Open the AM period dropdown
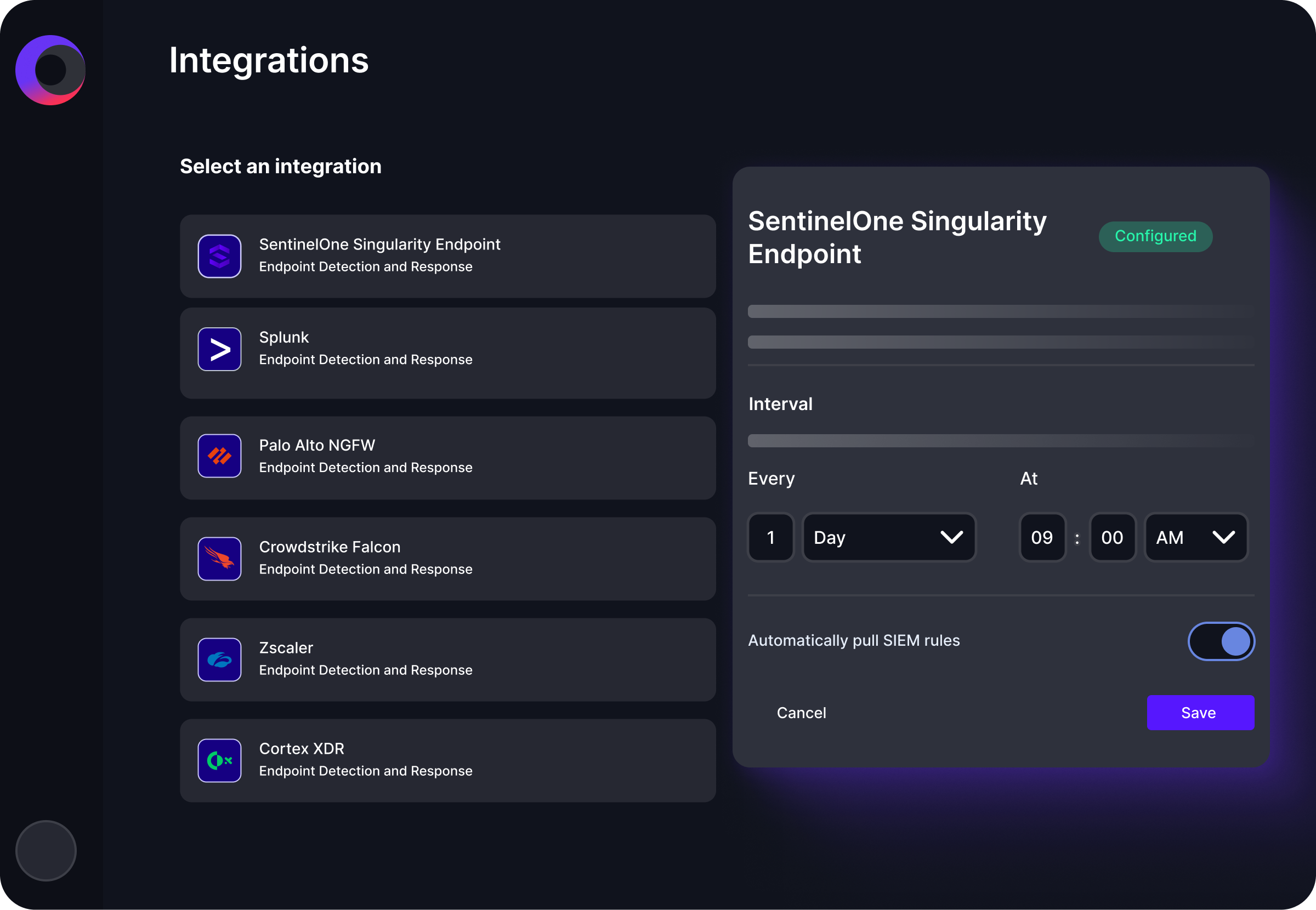 [x=1196, y=538]
